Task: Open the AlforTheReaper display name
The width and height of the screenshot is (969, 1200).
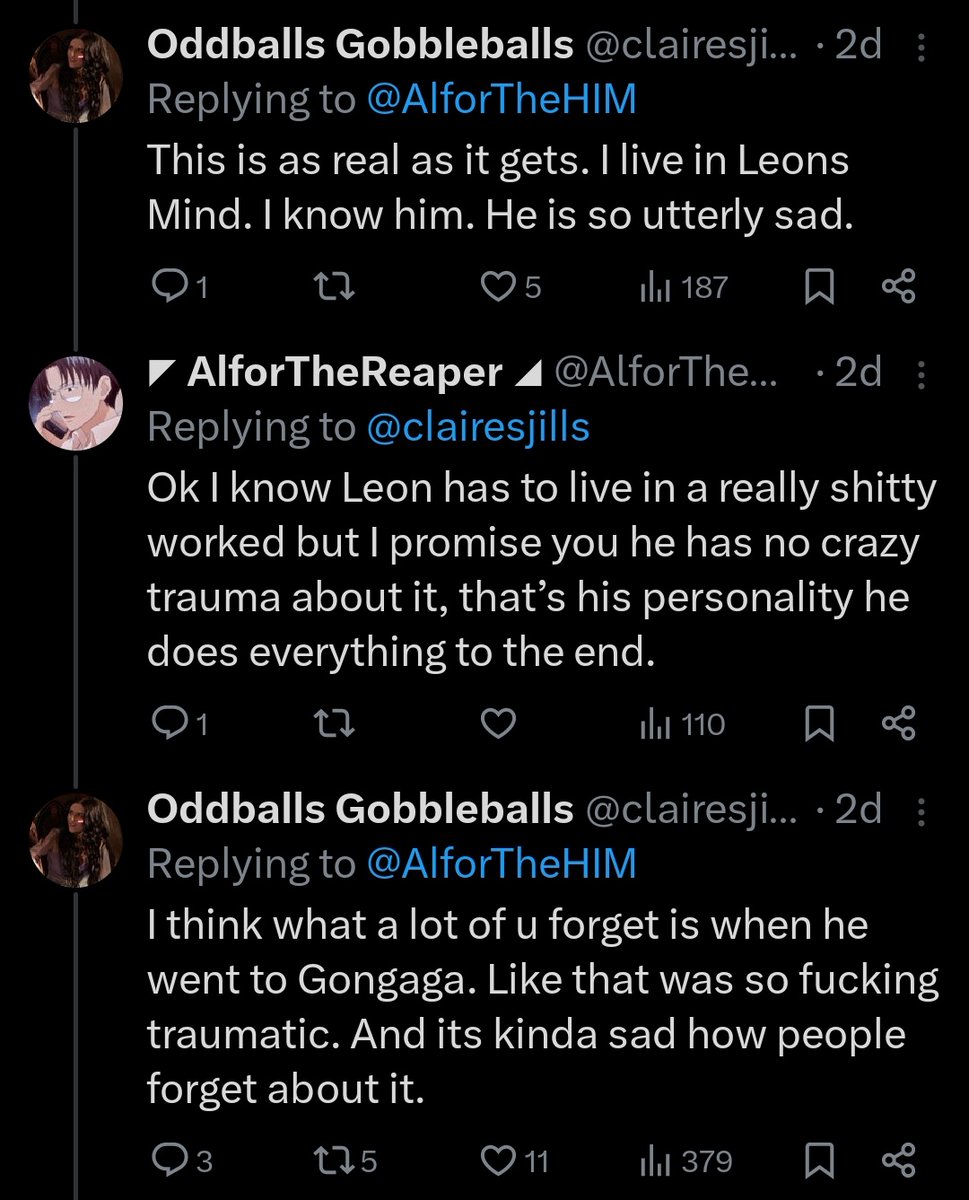Action: point(345,373)
